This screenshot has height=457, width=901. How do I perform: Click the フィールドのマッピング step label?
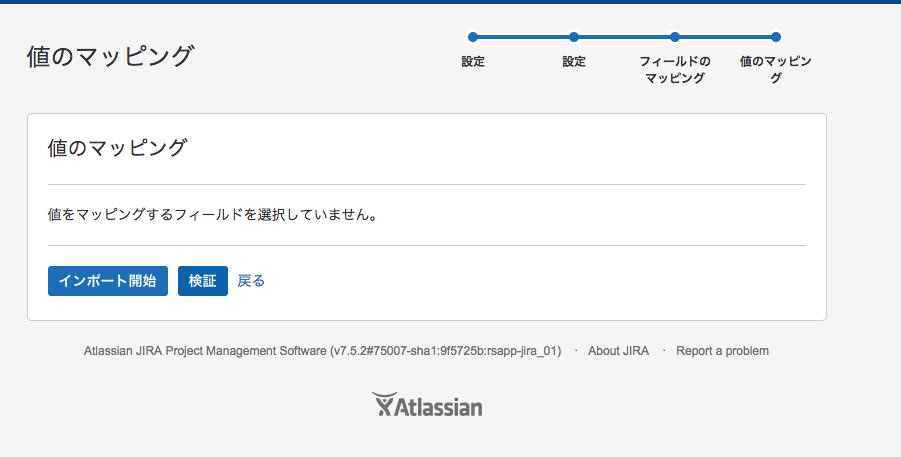[x=675, y=70]
